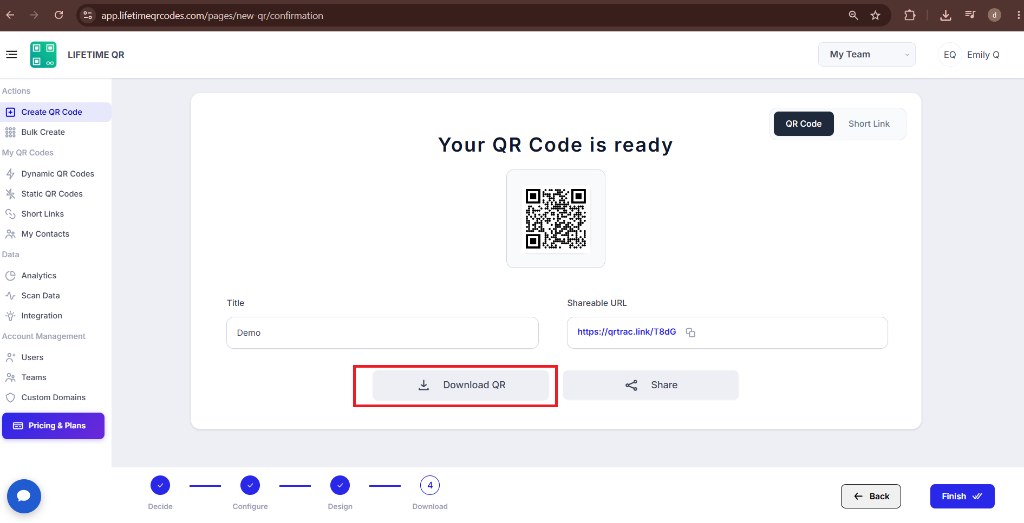1024x523 pixels.
Task: Select step 4 Download marker
Action: tap(430, 485)
